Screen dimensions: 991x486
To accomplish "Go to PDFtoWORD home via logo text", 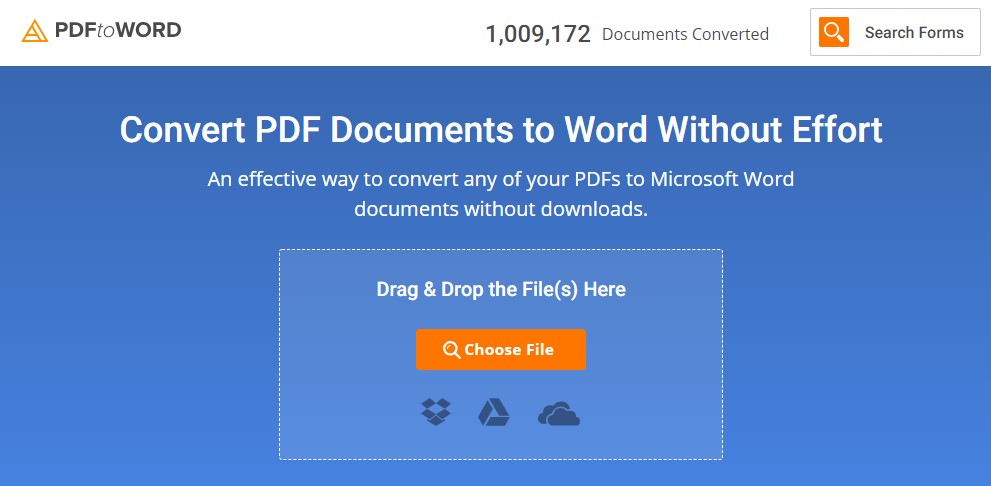I will [x=118, y=30].
